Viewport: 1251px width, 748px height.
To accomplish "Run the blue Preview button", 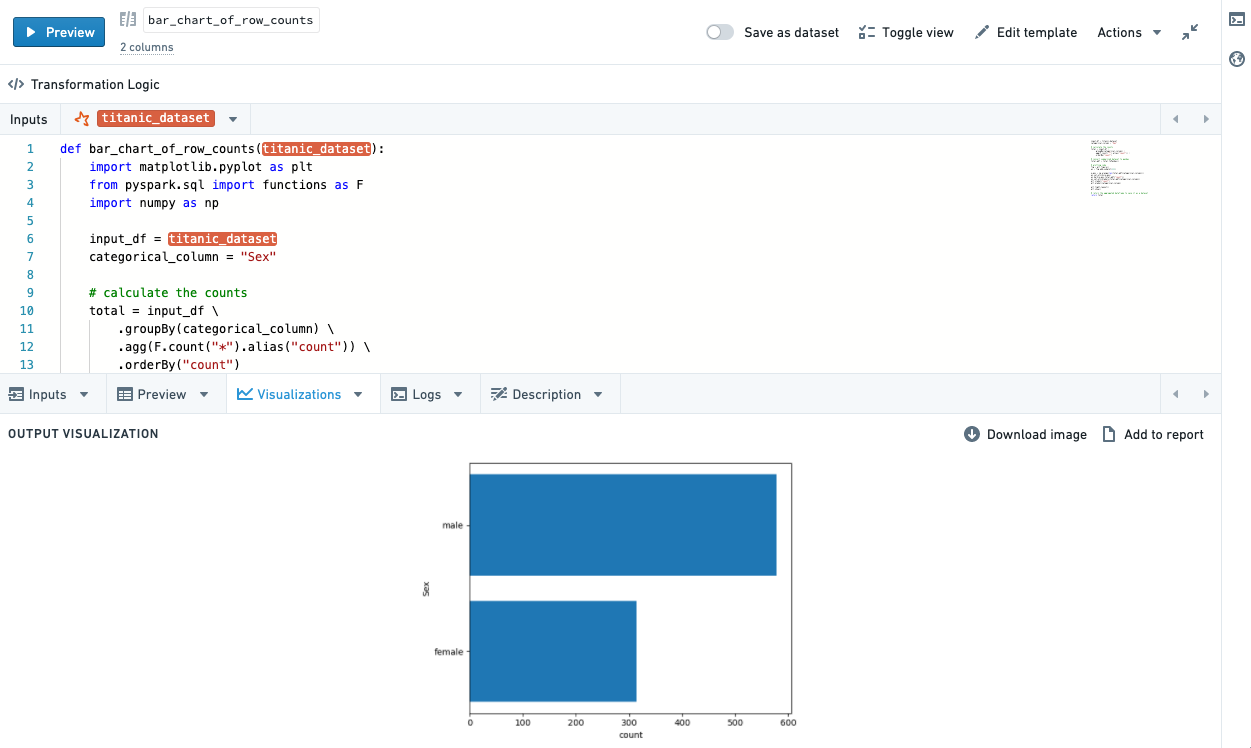I will [x=59, y=32].
